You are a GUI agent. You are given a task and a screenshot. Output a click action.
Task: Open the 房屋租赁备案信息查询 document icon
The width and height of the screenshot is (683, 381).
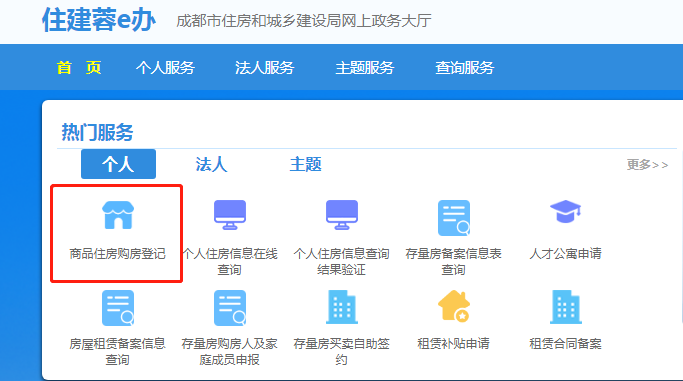pos(118,308)
